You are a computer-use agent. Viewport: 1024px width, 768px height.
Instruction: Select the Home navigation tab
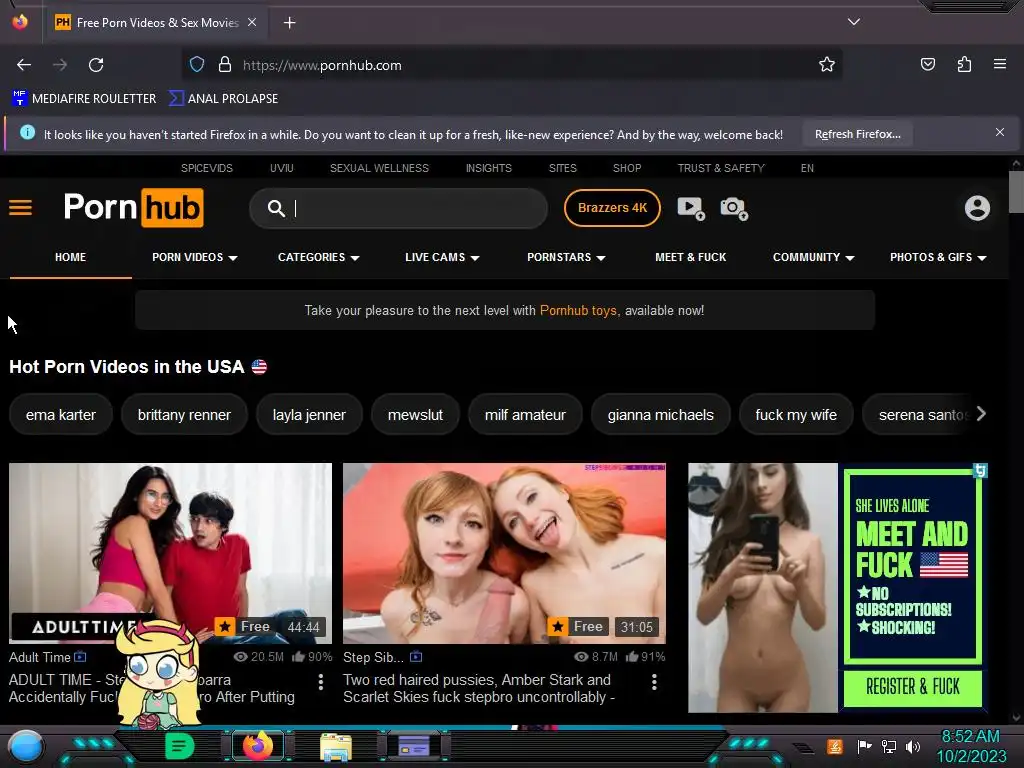71,257
